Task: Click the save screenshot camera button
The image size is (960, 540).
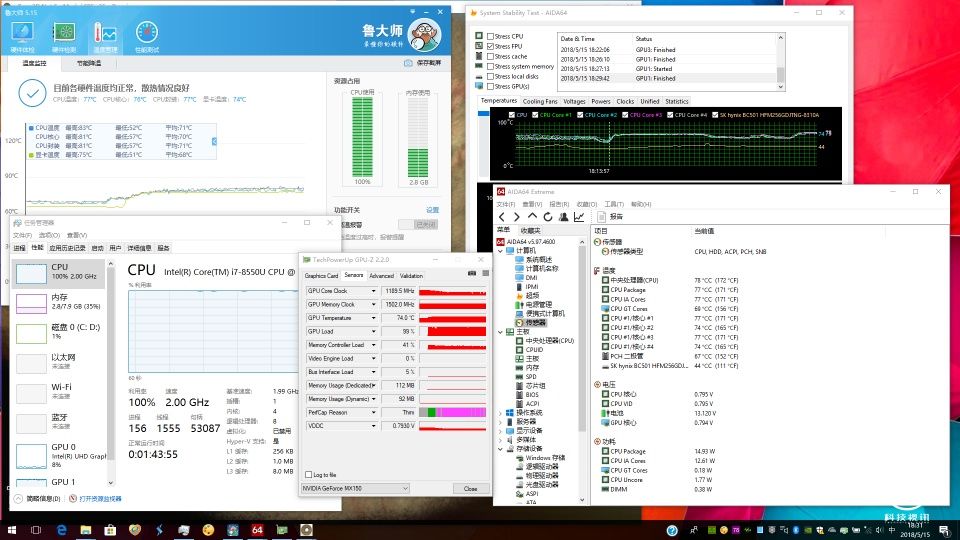Action: point(422,63)
